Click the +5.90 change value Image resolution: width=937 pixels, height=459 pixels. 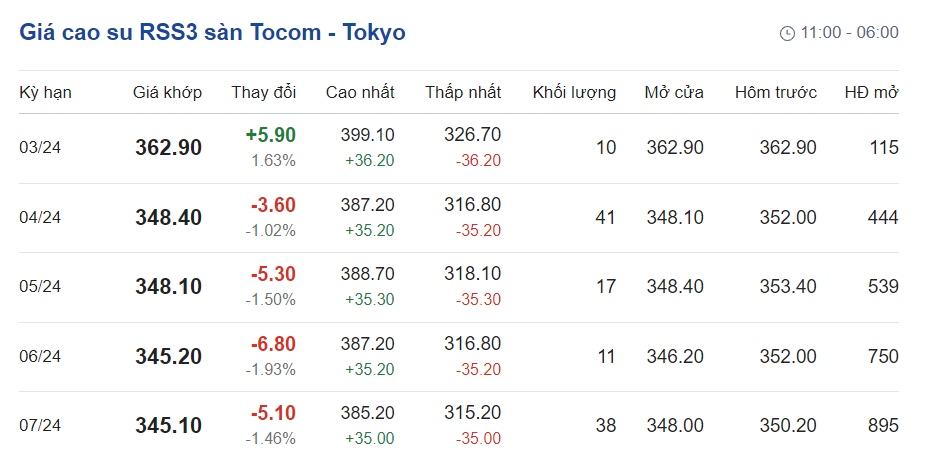coord(270,135)
